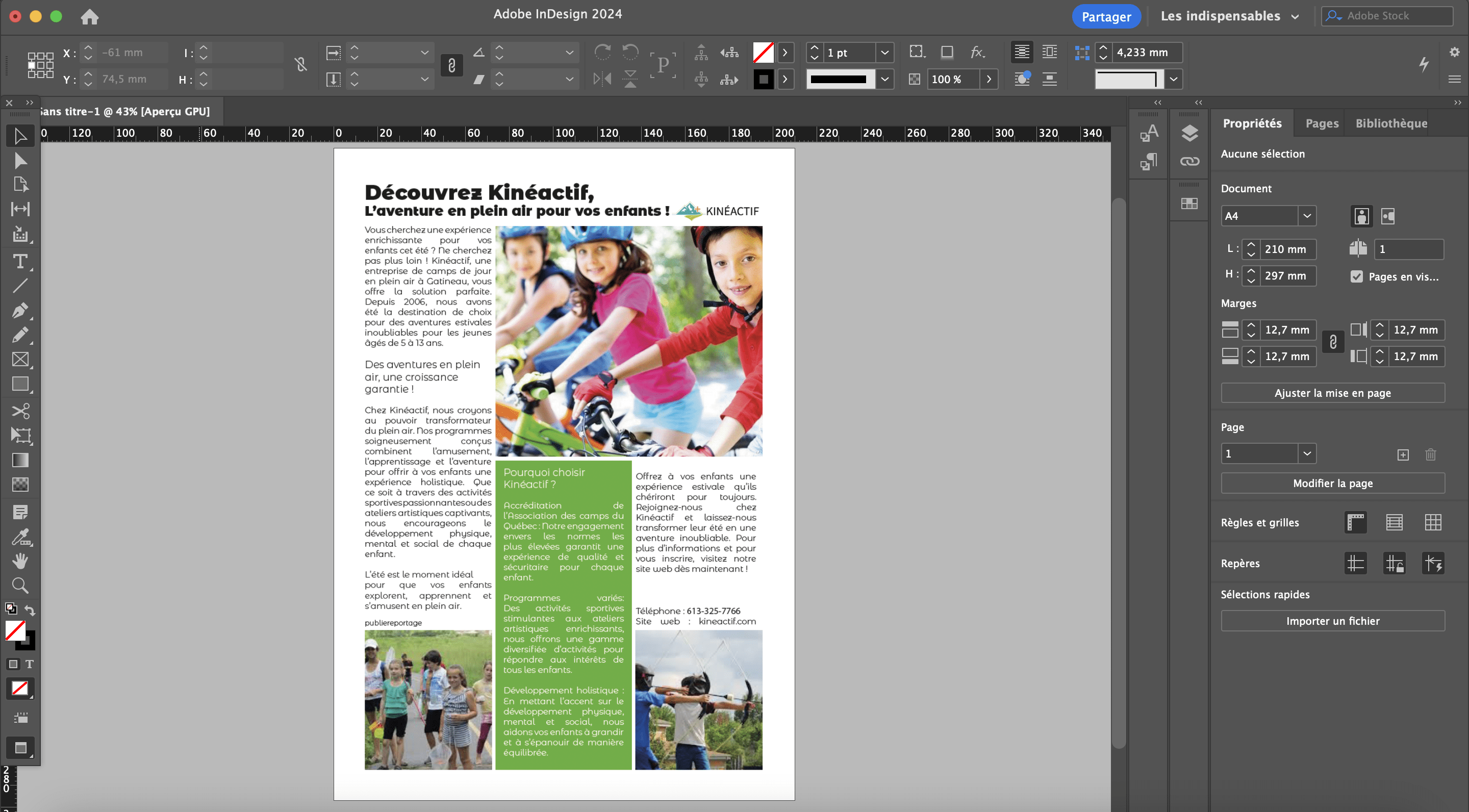Add a new page plus icon
The width and height of the screenshot is (1469, 812).
[1403, 454]
